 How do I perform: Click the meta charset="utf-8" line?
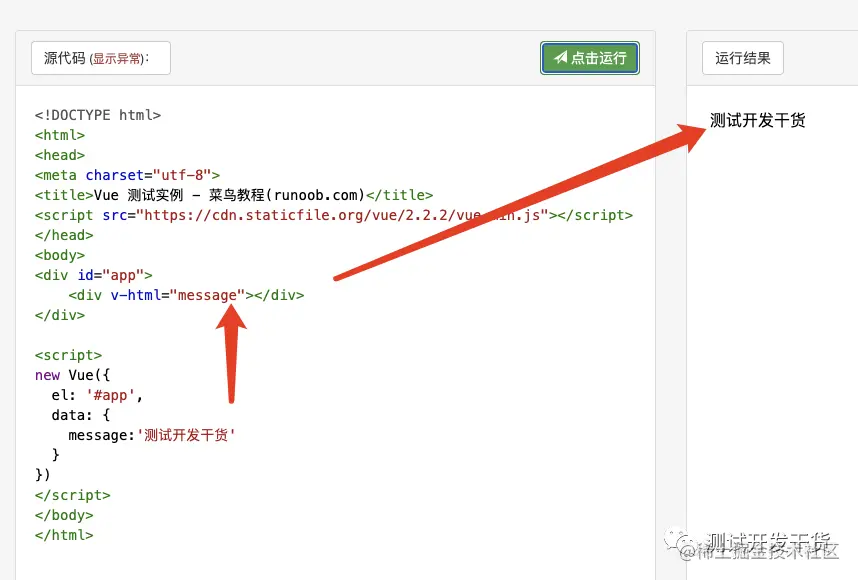pyautogui.click(x=127, y=175)
